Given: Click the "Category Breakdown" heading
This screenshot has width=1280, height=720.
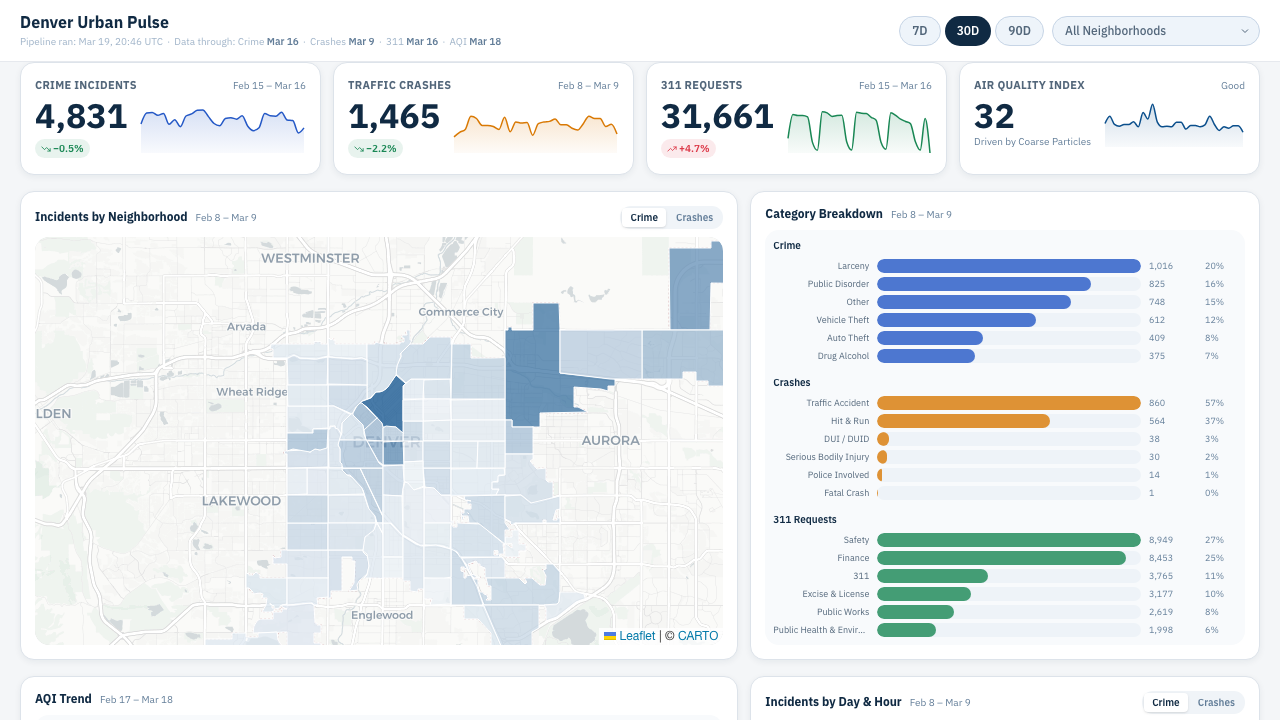Looking at the screenshot, I should (824, 214).
